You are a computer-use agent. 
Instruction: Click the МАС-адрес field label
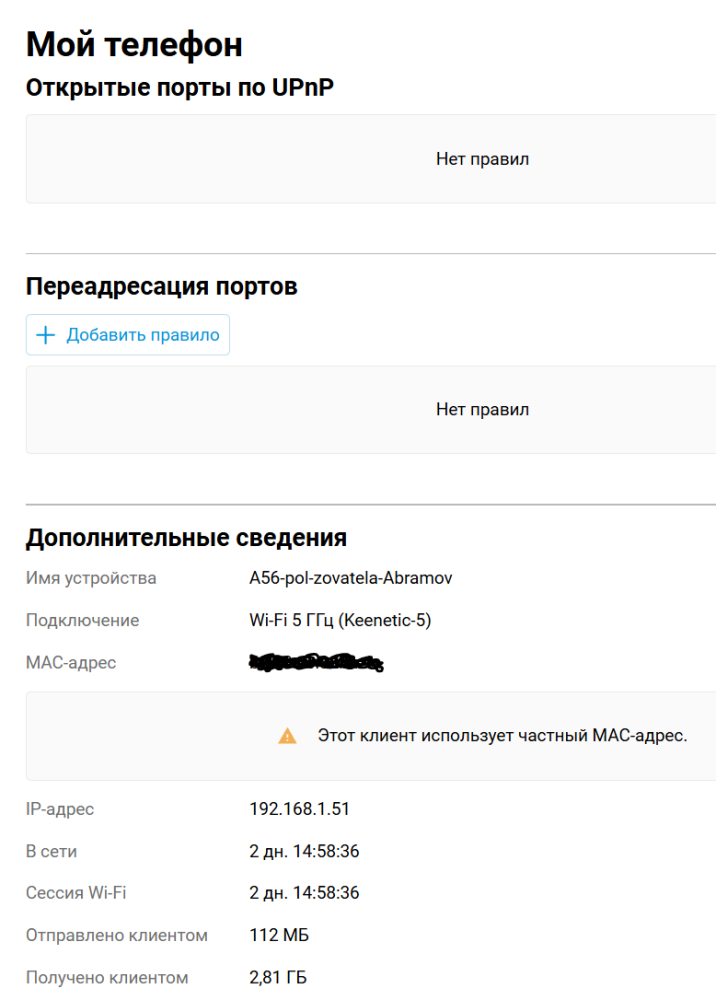coord(71,662)
